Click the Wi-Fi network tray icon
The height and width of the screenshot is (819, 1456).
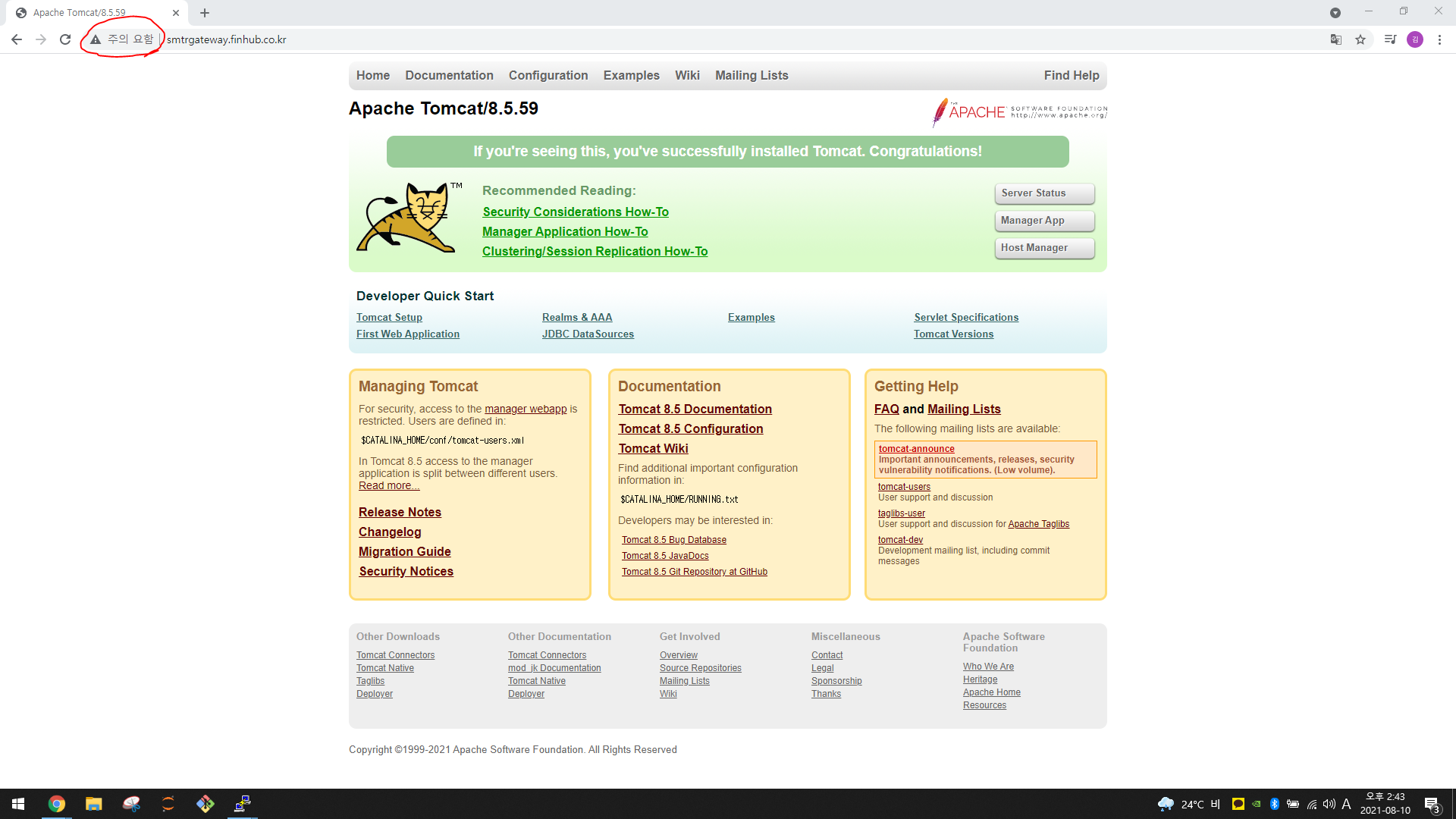pos(1311,804)
